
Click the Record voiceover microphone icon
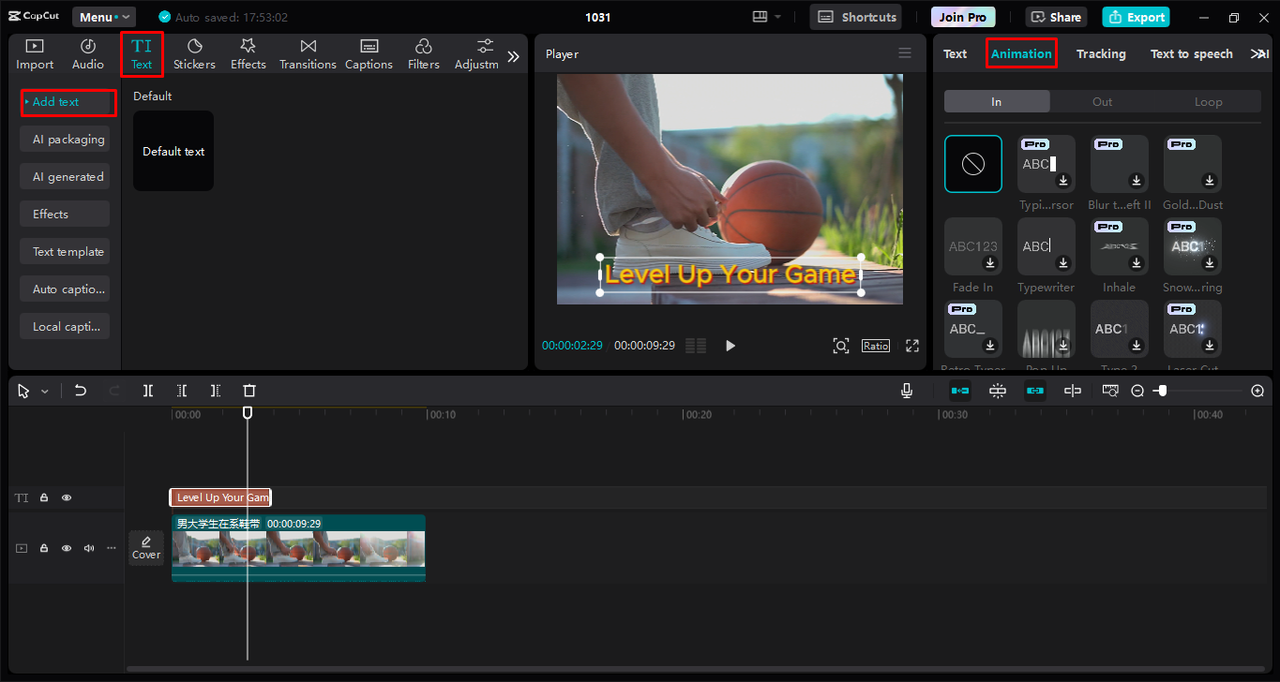pos(907,391)
